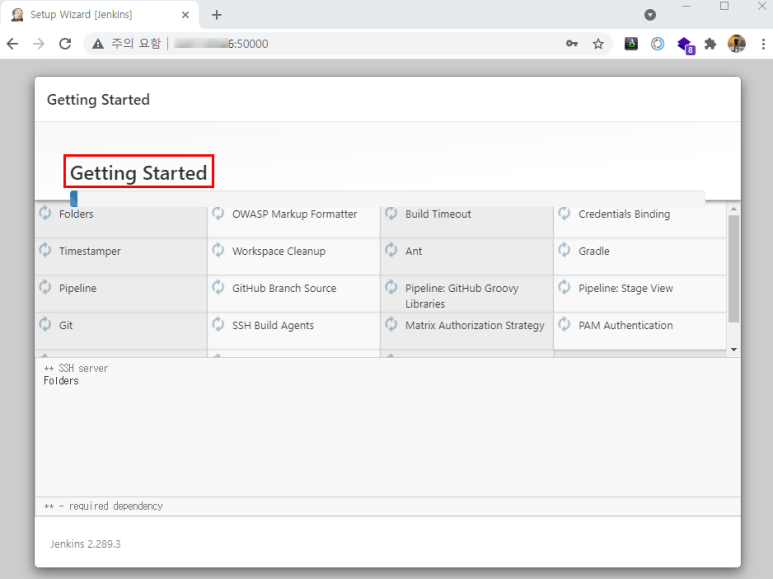Screen dimensions: 773x579
Task: Click the Credentials Binding spinner icon
Action: click(x=564, y=213)
